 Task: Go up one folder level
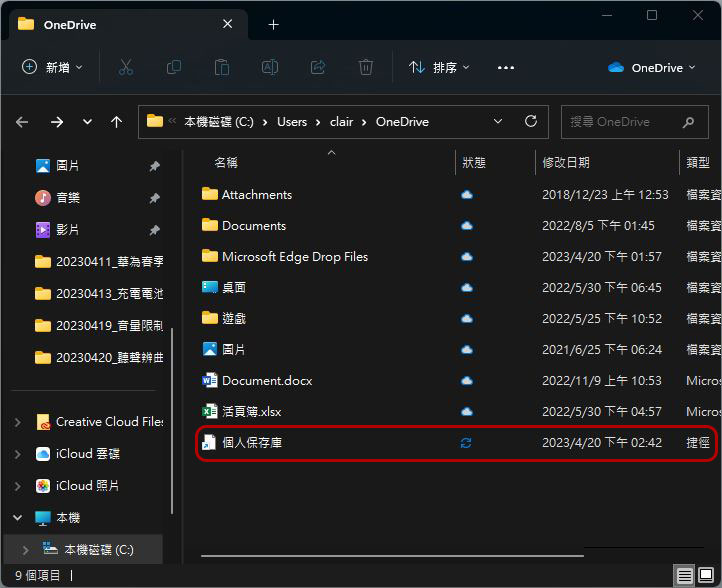point(116,122)
